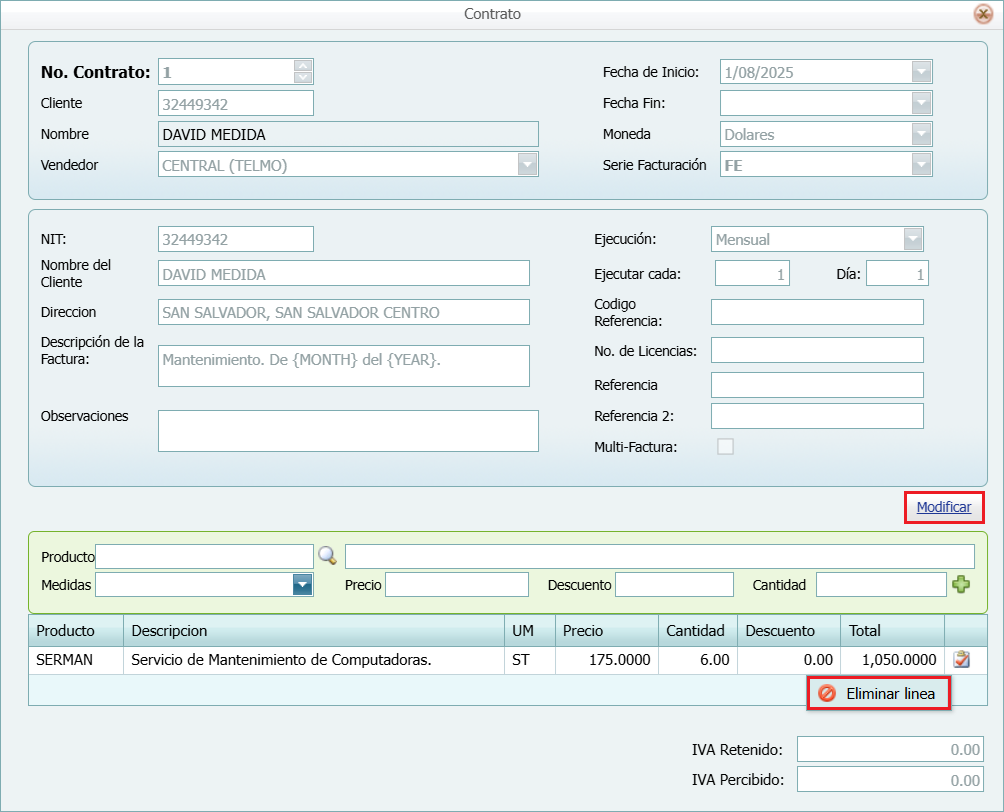1004x812 pixels.
Task: Click the Modificar link
Action: [944, 508]
